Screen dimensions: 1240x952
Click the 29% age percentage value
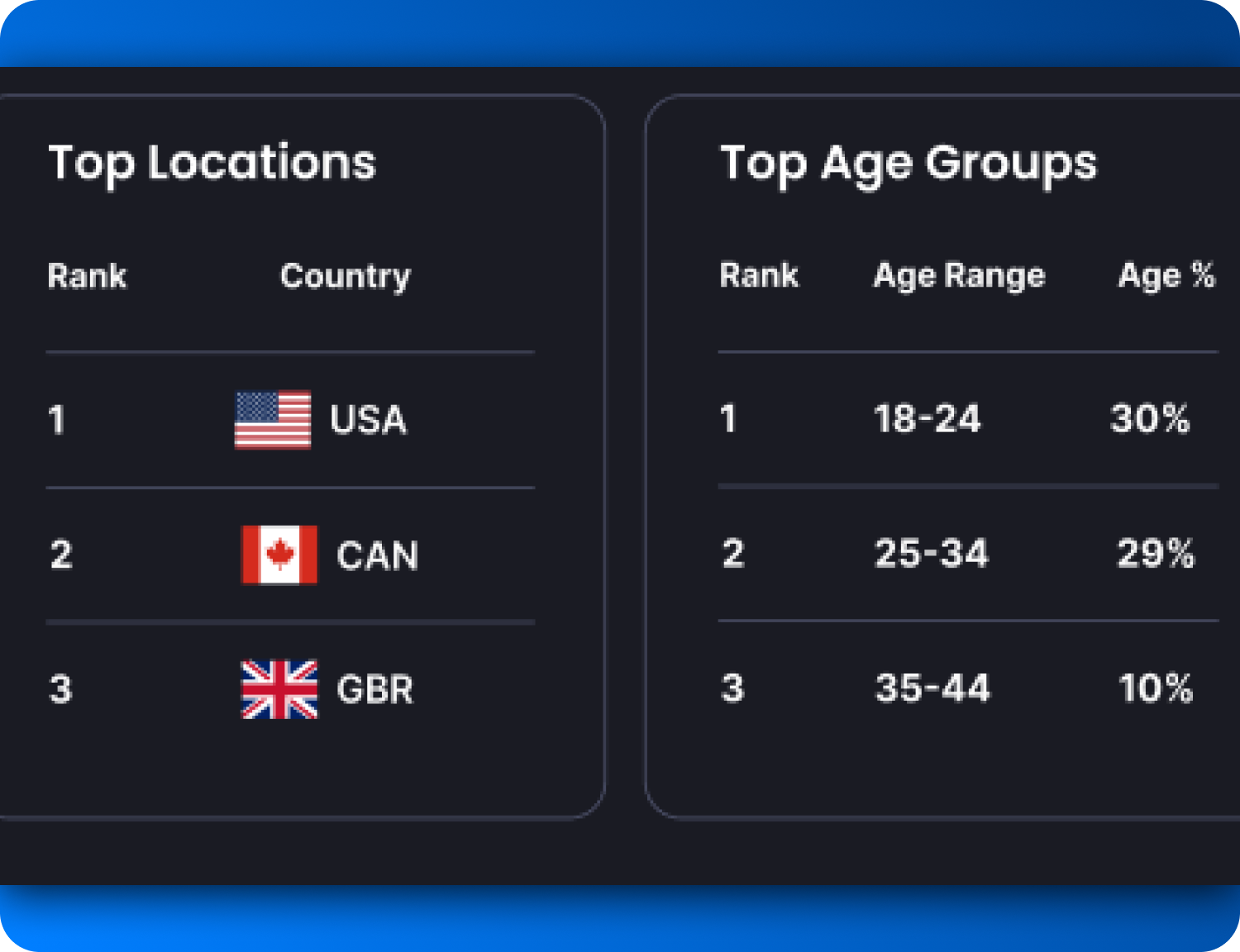1155,554
